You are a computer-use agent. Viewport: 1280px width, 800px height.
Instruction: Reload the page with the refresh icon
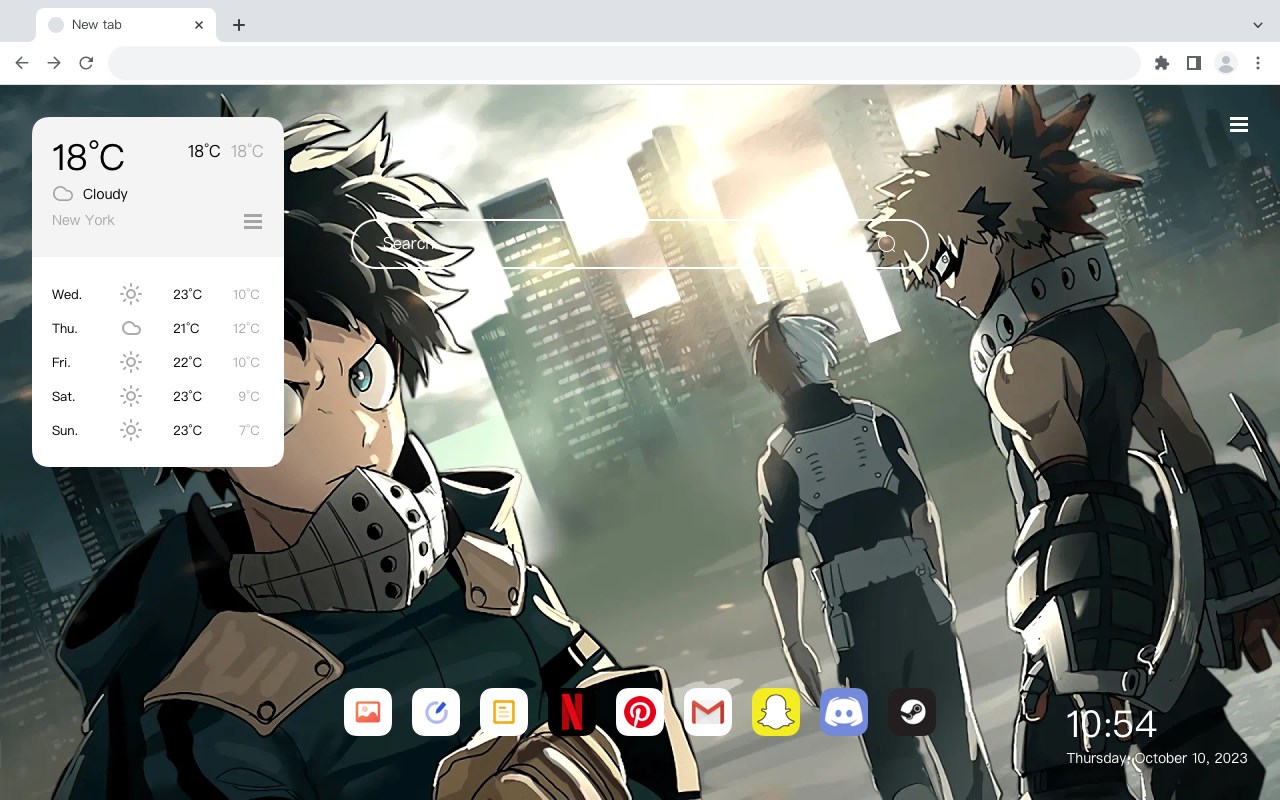[x=86, y=63]
